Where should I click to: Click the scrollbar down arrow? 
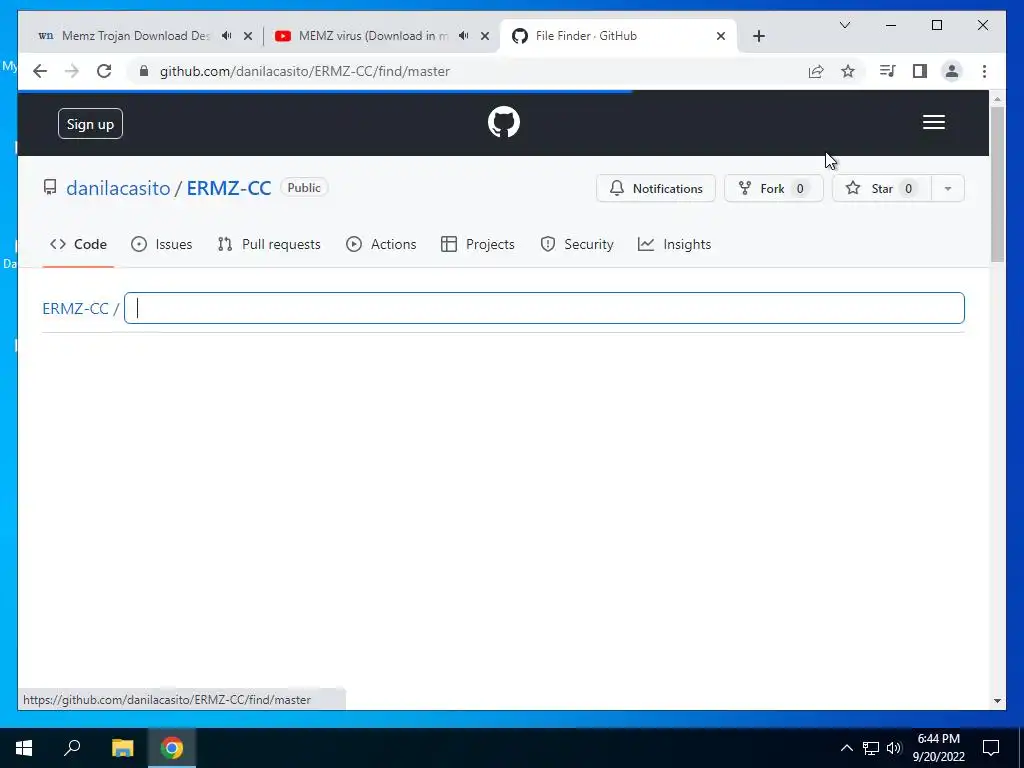point(997,701)
